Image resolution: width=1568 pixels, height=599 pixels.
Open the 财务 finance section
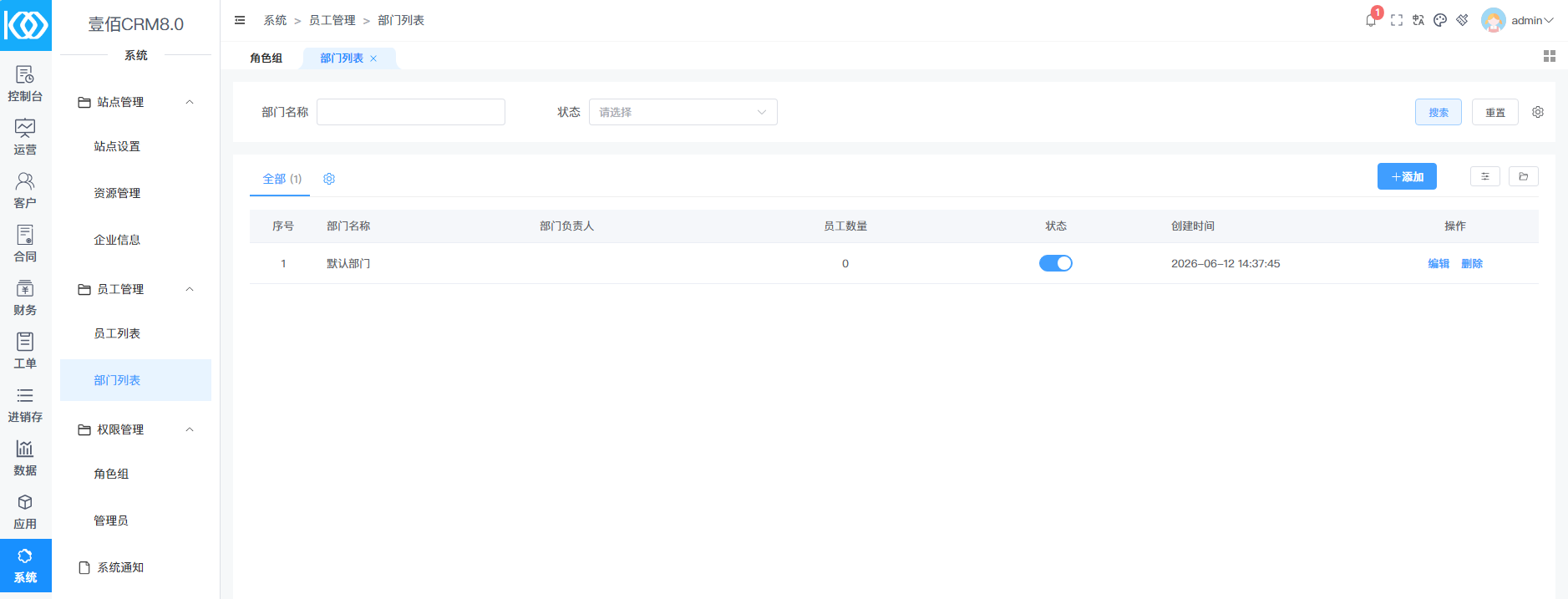25,298
